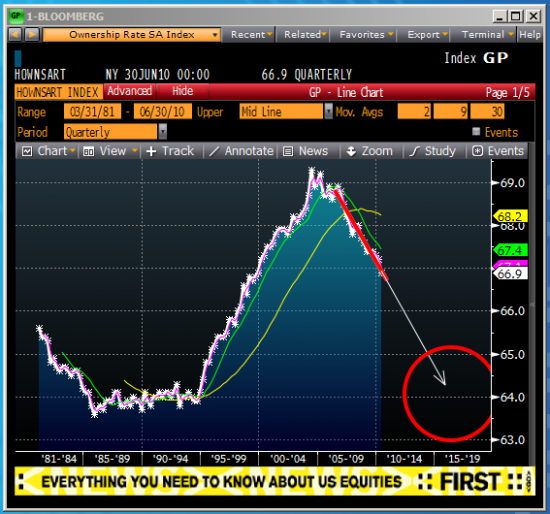Open the Export menu

[427, 35]
